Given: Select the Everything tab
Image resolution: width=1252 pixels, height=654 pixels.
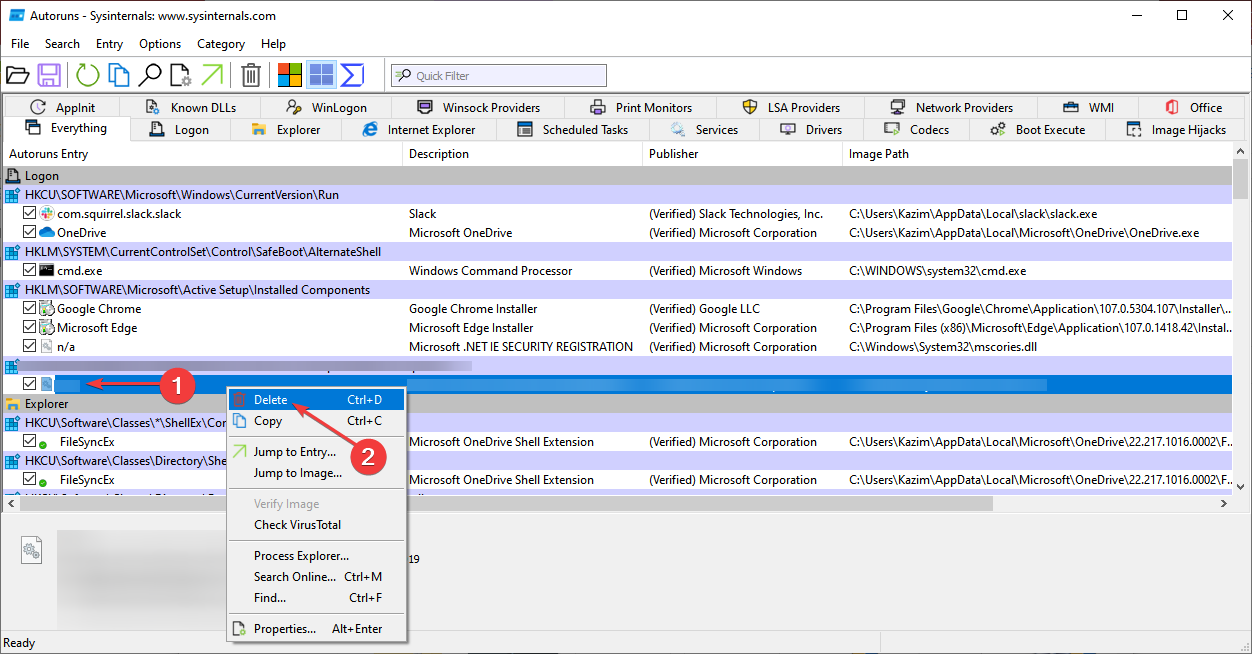Looking at the screenshot, I should click(66, 128).
